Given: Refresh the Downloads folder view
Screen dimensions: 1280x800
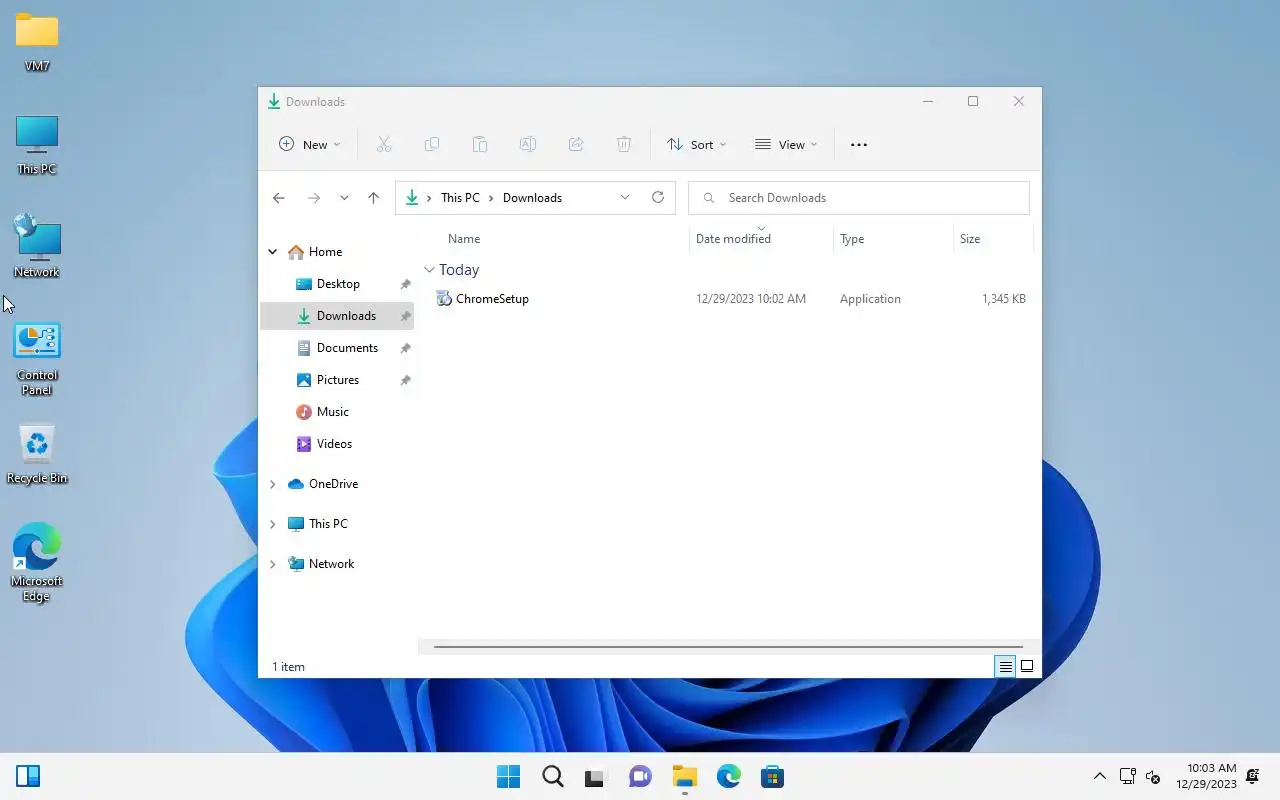Looking at the screenshot, I should point(658,197).
